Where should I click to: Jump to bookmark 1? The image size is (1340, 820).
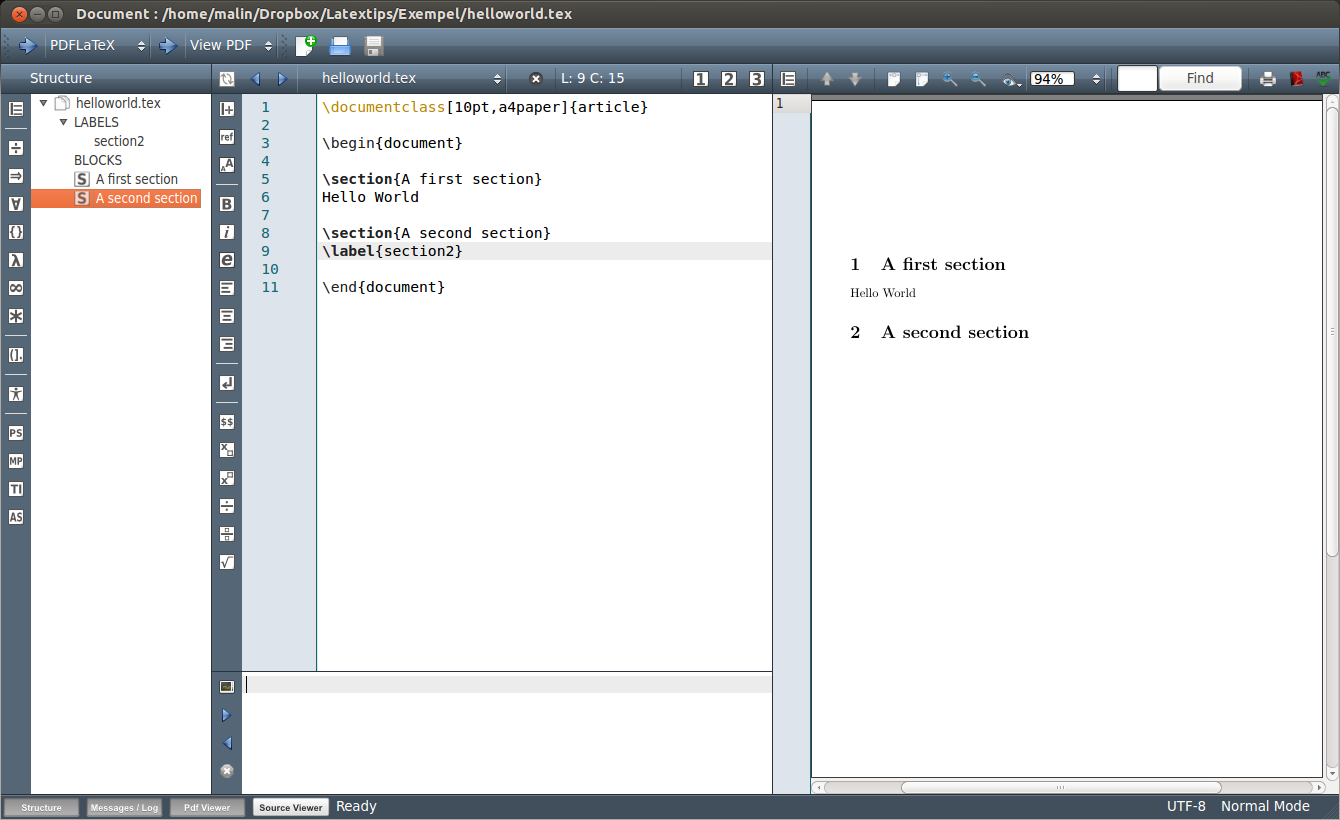700,79
